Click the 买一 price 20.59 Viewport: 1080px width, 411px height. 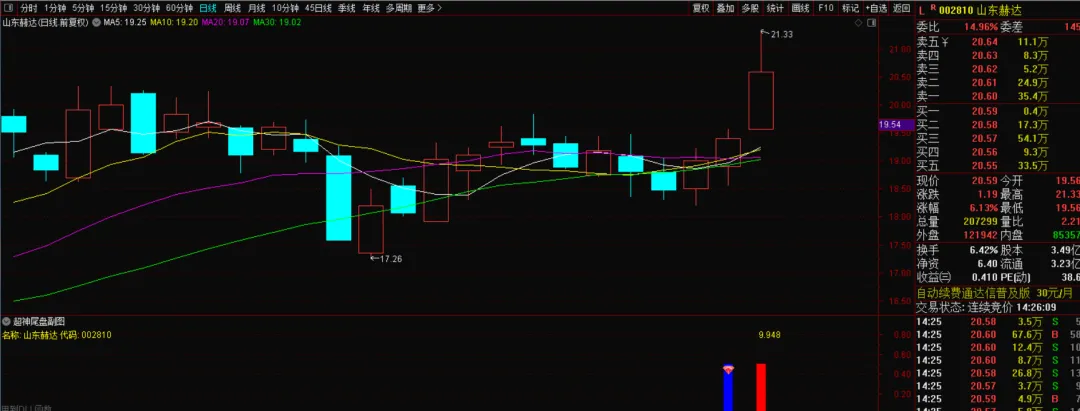tap(984, 111)
